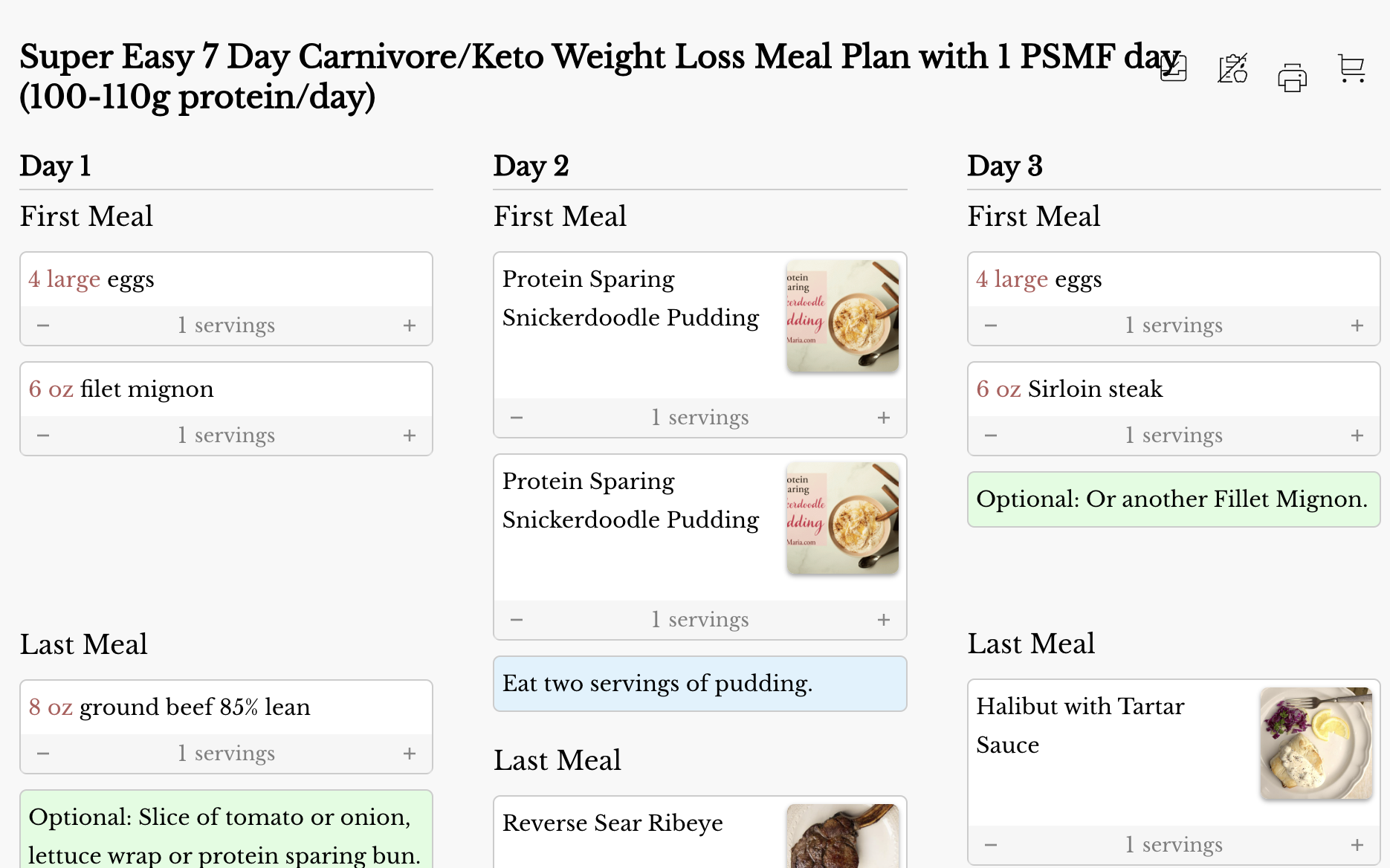The image size is (1390, 868).
Task: Open the Halibut with Tartar Sauce recipe
Action: (1079, 725)
